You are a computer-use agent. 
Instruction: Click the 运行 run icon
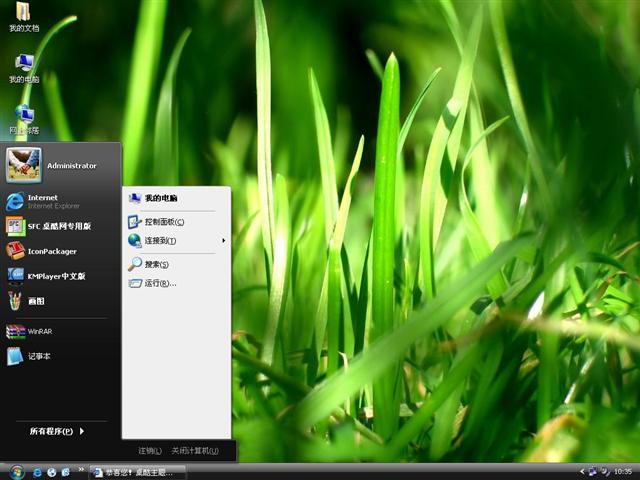135,283
